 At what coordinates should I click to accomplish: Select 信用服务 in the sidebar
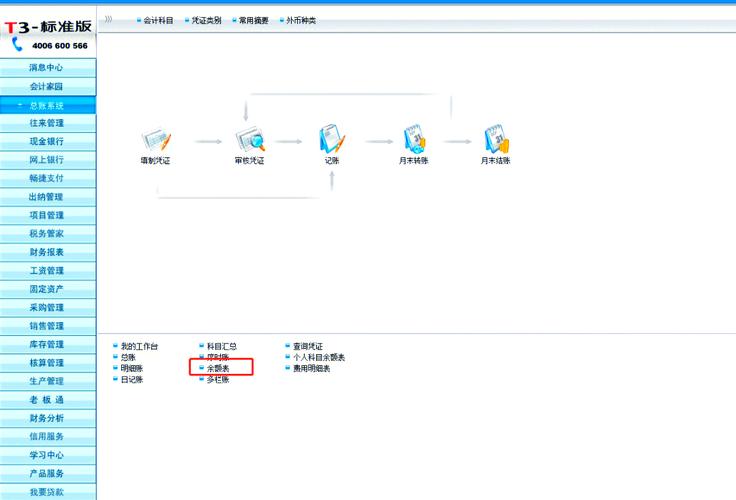(48, 436)
